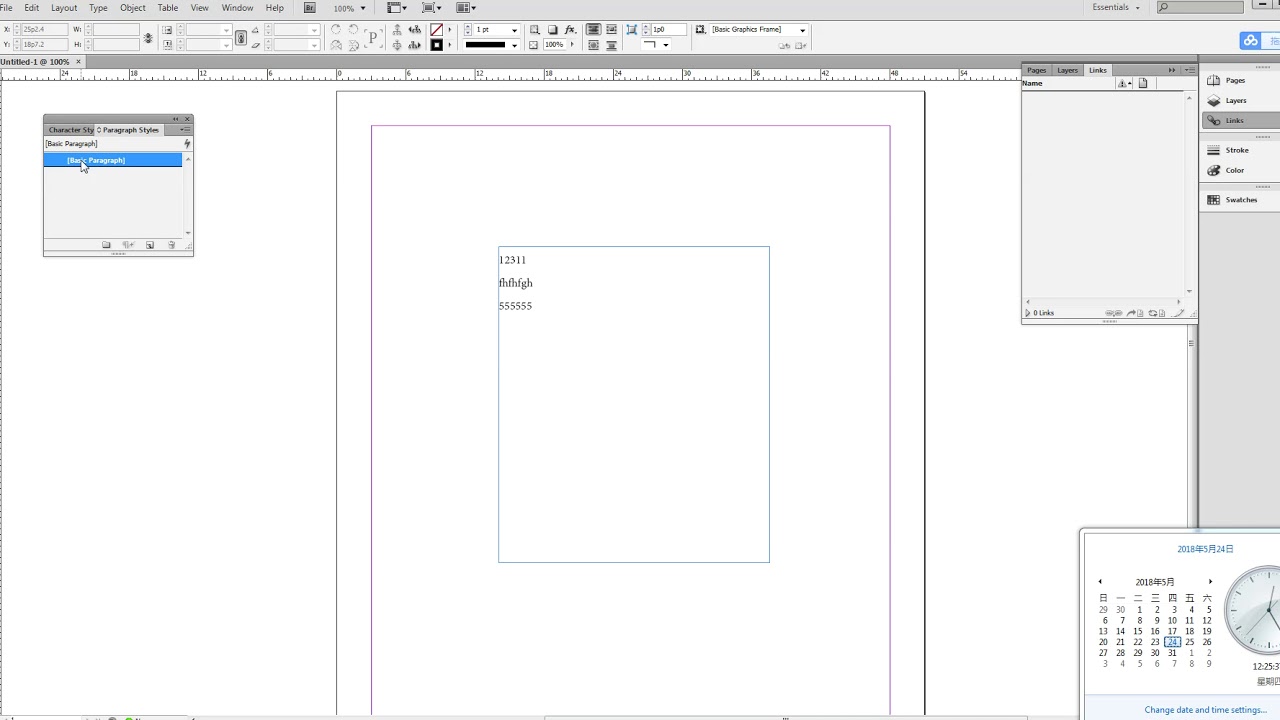The width and height of the screenshot is (1280, 720).
Task: Go to next month in calendar
Action: pyautogui.click(x=1210, y=582)
